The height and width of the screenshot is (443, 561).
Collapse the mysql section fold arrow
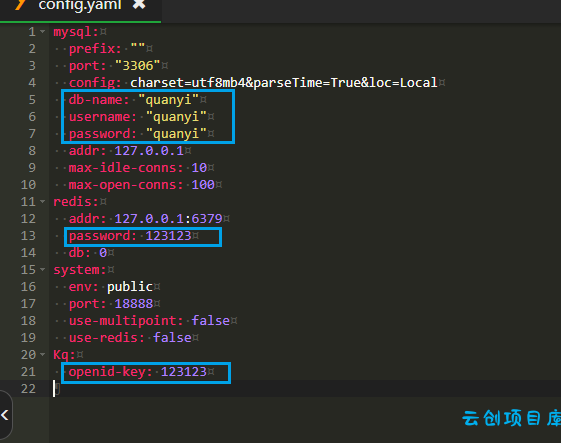43,32
